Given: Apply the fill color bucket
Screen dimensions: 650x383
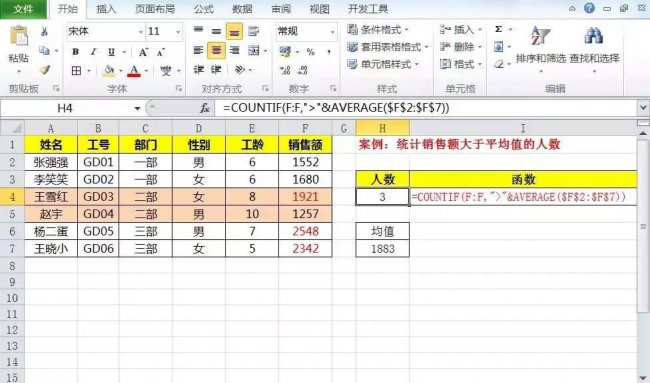Looking at the screenshot, I should click(109, 71).
